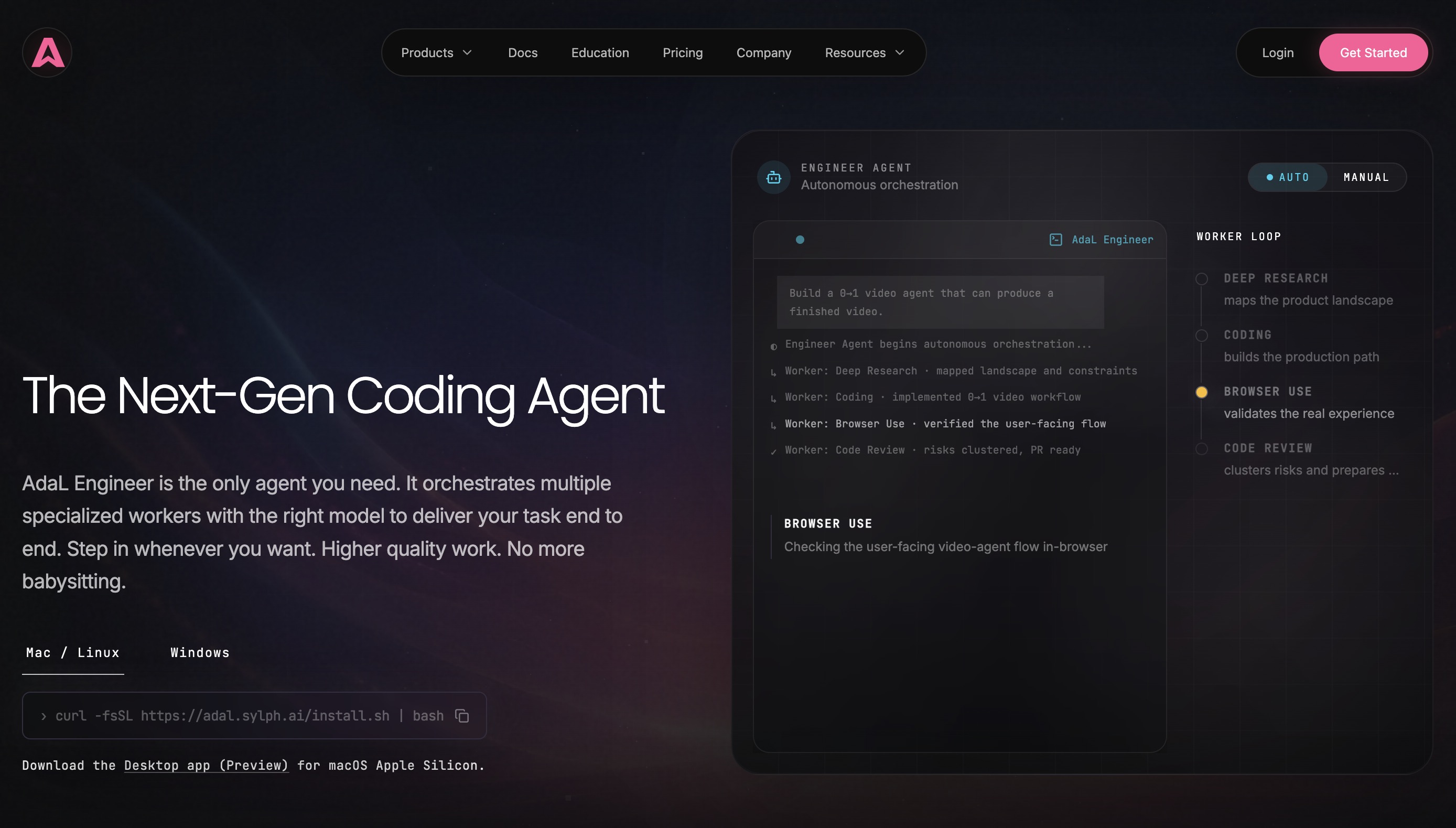Click the prompt chevron before the curl command
1456x828 pixels.
(44, 716)
